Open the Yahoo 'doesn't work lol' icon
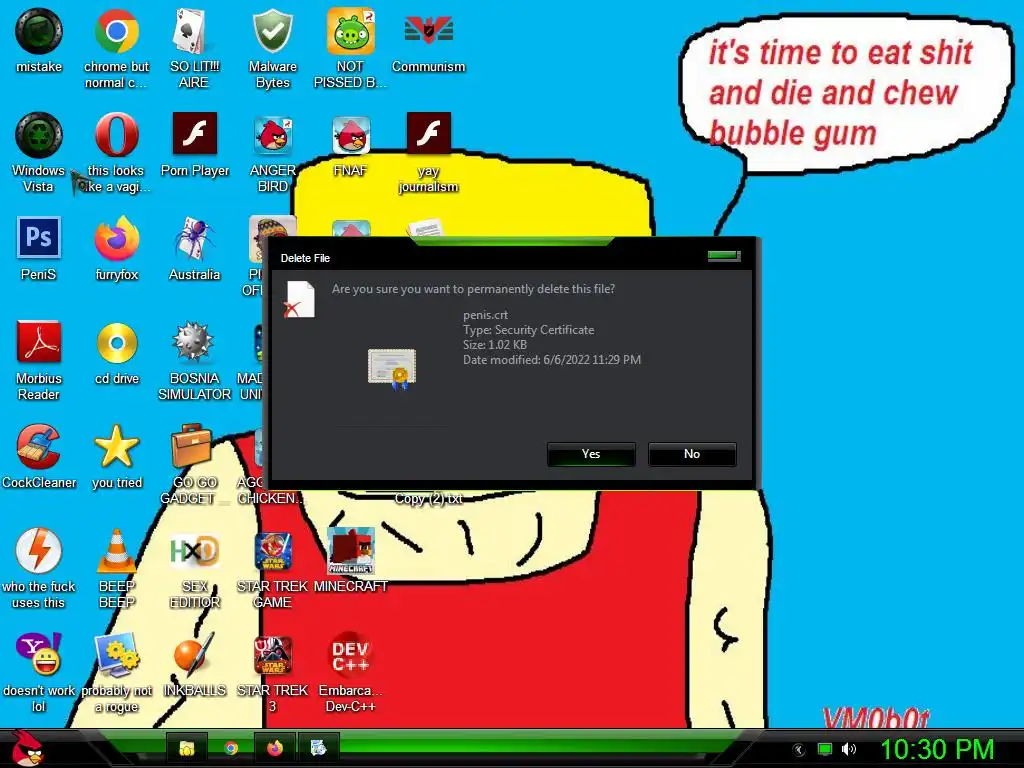 click(39, 654)
